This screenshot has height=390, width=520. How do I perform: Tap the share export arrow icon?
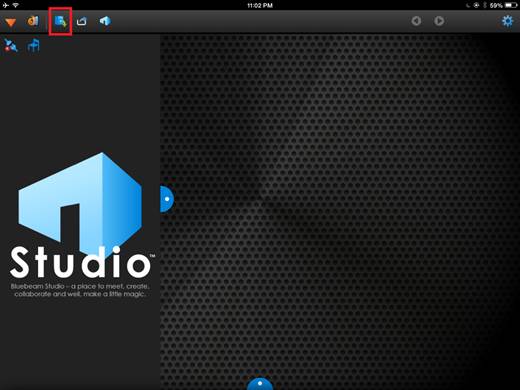[x=82, y=21]
